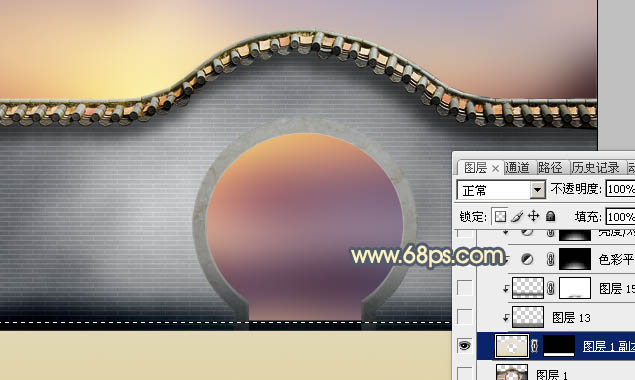This screenshot has height=380, width=635.
Task: Close the 图层 tab with x
Action: 495,168
